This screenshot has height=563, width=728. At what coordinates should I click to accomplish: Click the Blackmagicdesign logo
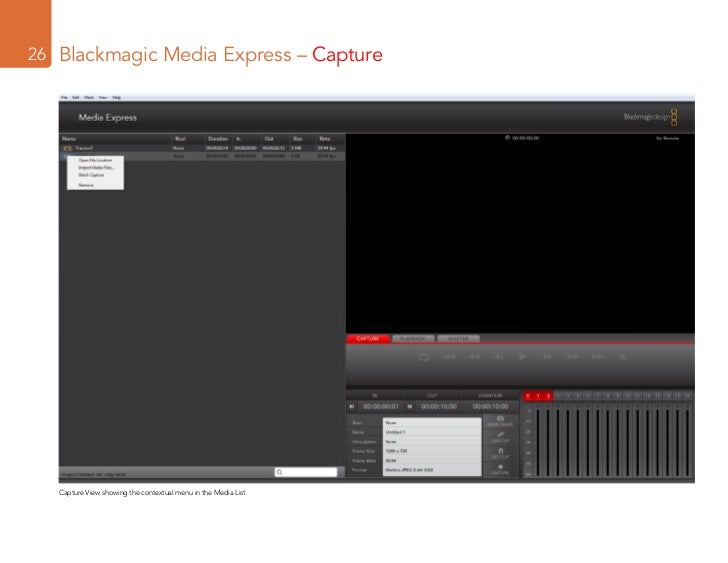[x=650, y=117]
